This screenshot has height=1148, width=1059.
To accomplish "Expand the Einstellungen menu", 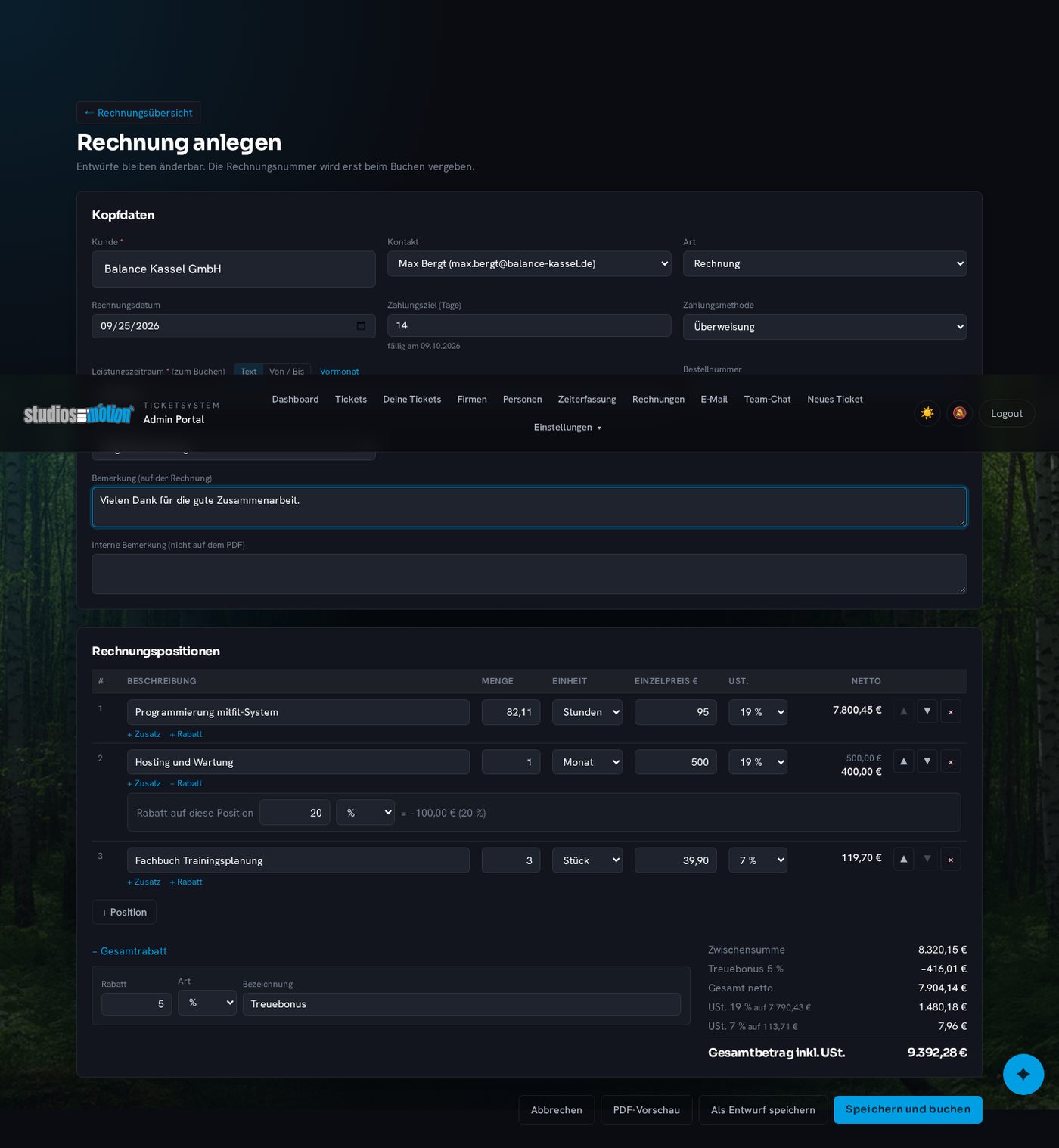I will 567,428.
